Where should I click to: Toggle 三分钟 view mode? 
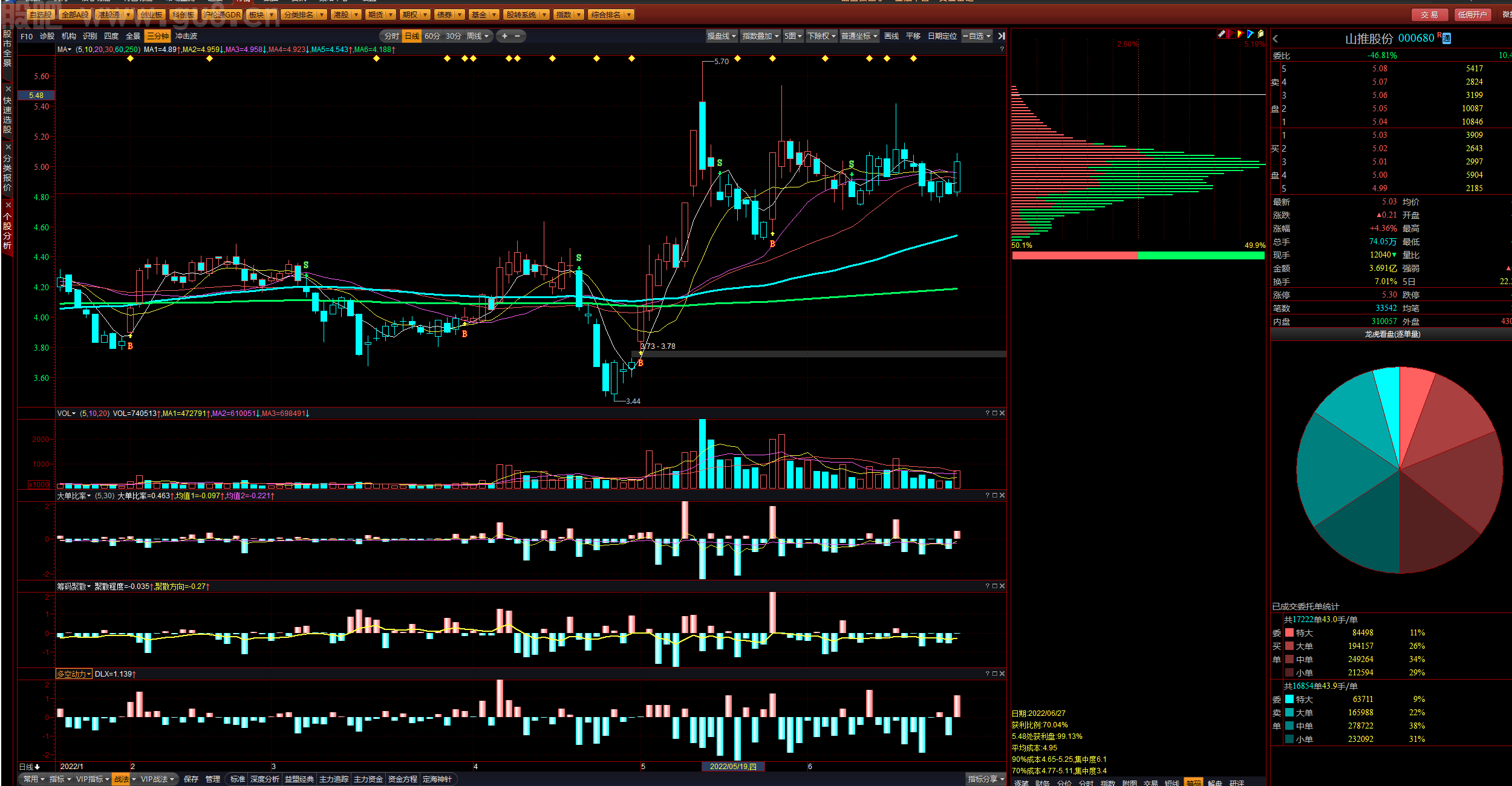click(x=157, y=36)
